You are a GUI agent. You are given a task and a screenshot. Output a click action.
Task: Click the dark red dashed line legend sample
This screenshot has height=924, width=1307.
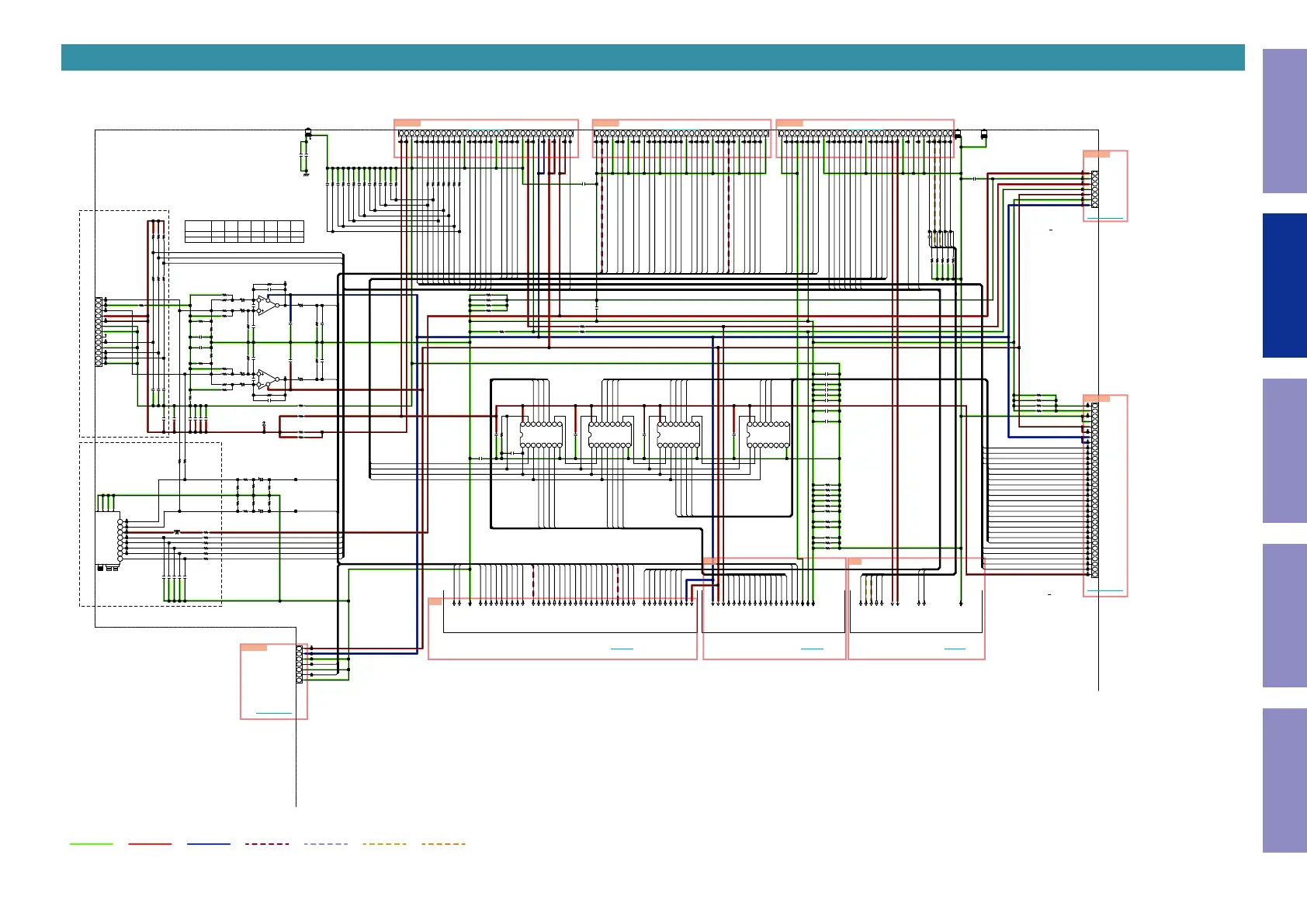267,844
